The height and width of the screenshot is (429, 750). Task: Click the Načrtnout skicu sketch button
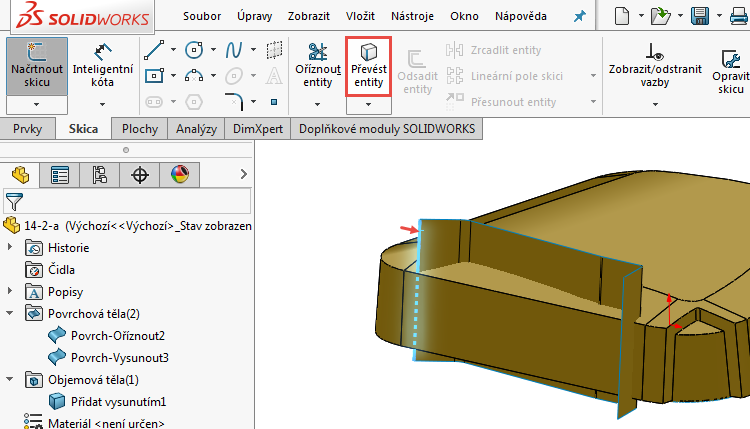[x=37, y=66]
